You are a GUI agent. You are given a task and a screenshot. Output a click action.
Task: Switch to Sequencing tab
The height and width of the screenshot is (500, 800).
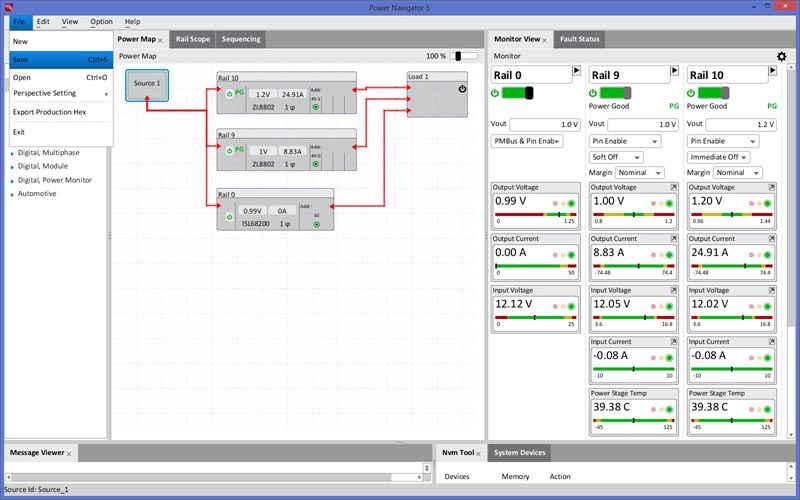[x=241, y=39]
